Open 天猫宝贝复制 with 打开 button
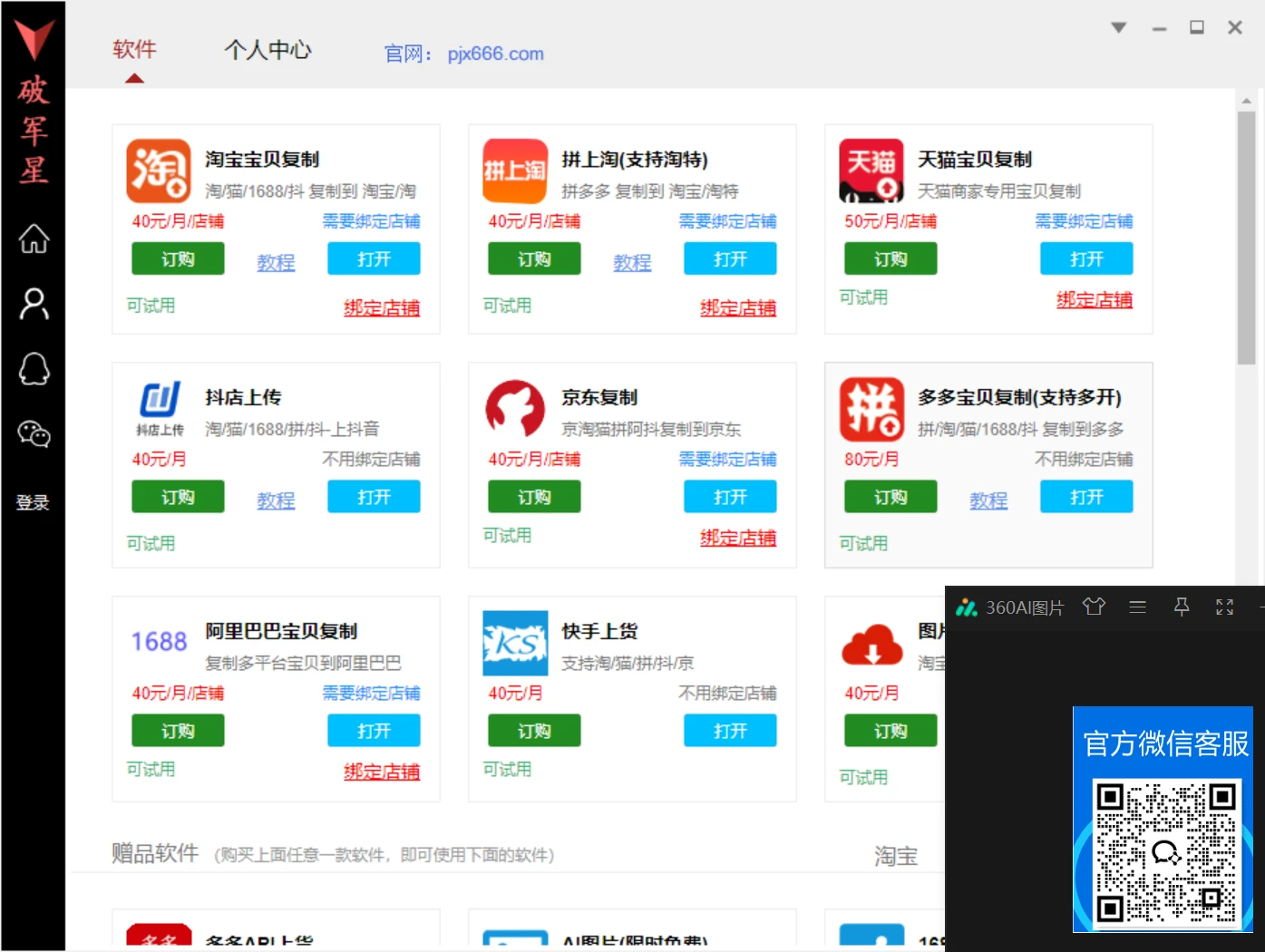1265x952 pixels. (1086, 259)
